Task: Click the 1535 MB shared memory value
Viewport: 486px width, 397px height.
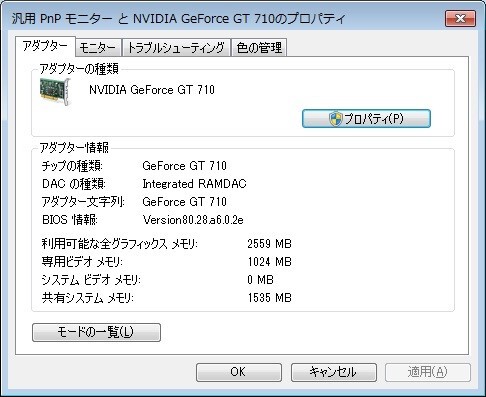Action: pyautogui.click(x=269, y=298)
